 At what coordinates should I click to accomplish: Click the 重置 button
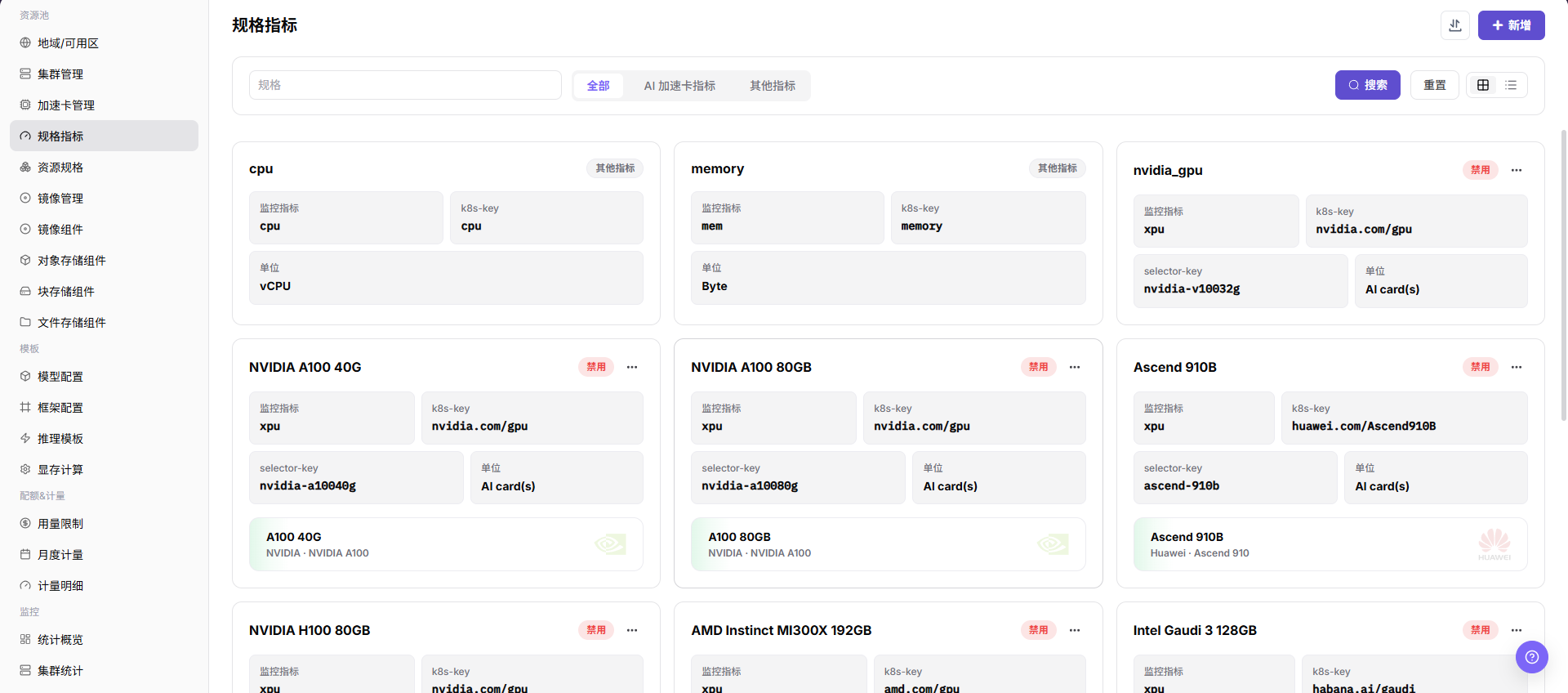click(1434, 85)
